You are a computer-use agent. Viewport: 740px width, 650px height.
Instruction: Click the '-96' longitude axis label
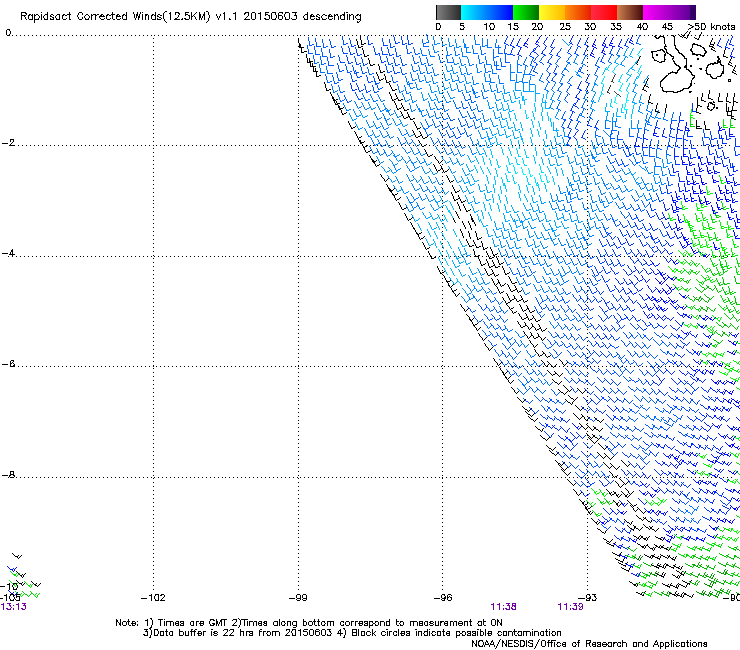[443, 598]
